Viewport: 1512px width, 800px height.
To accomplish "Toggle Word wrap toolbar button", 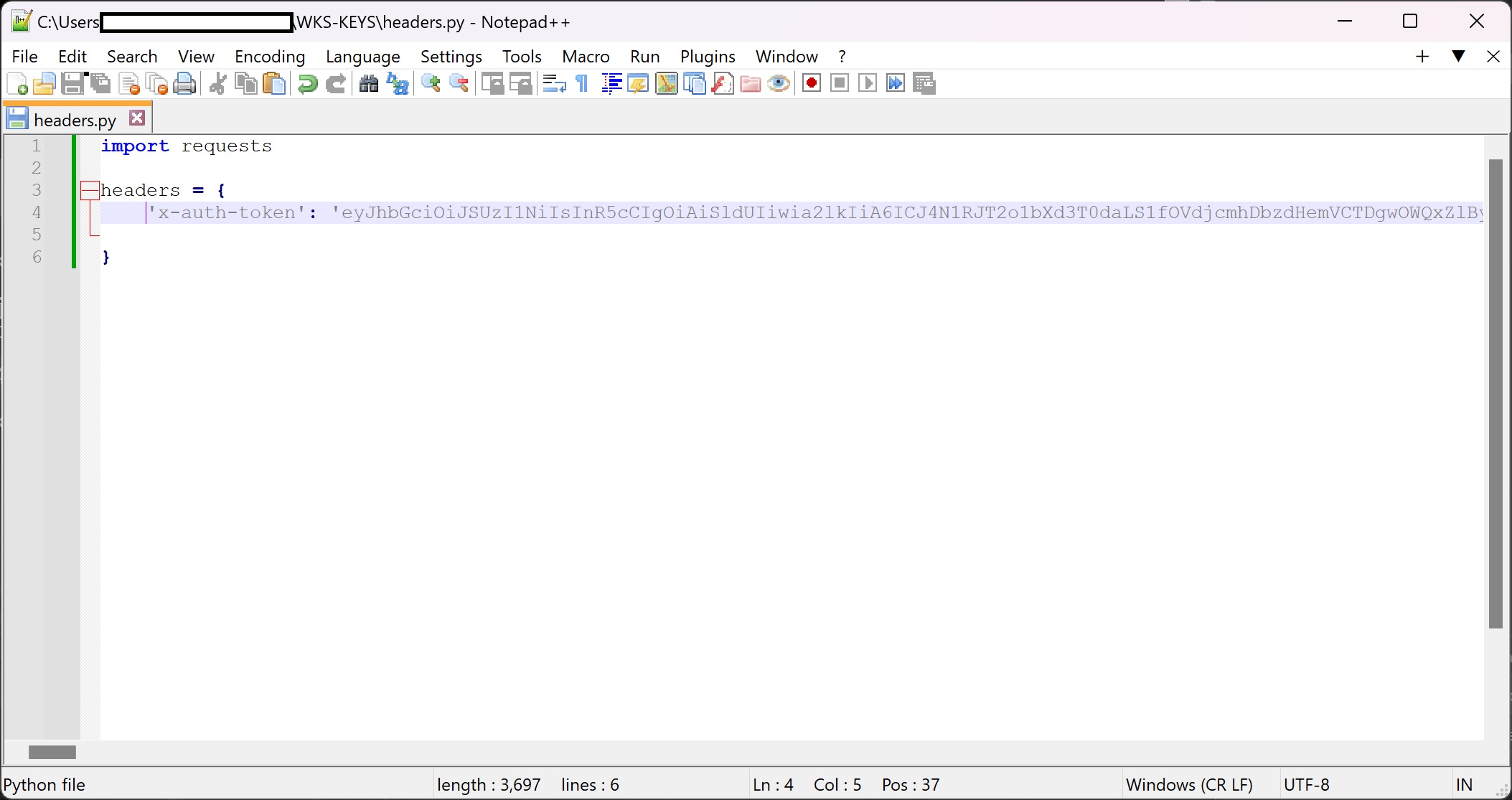I will [x=554, y=84].
